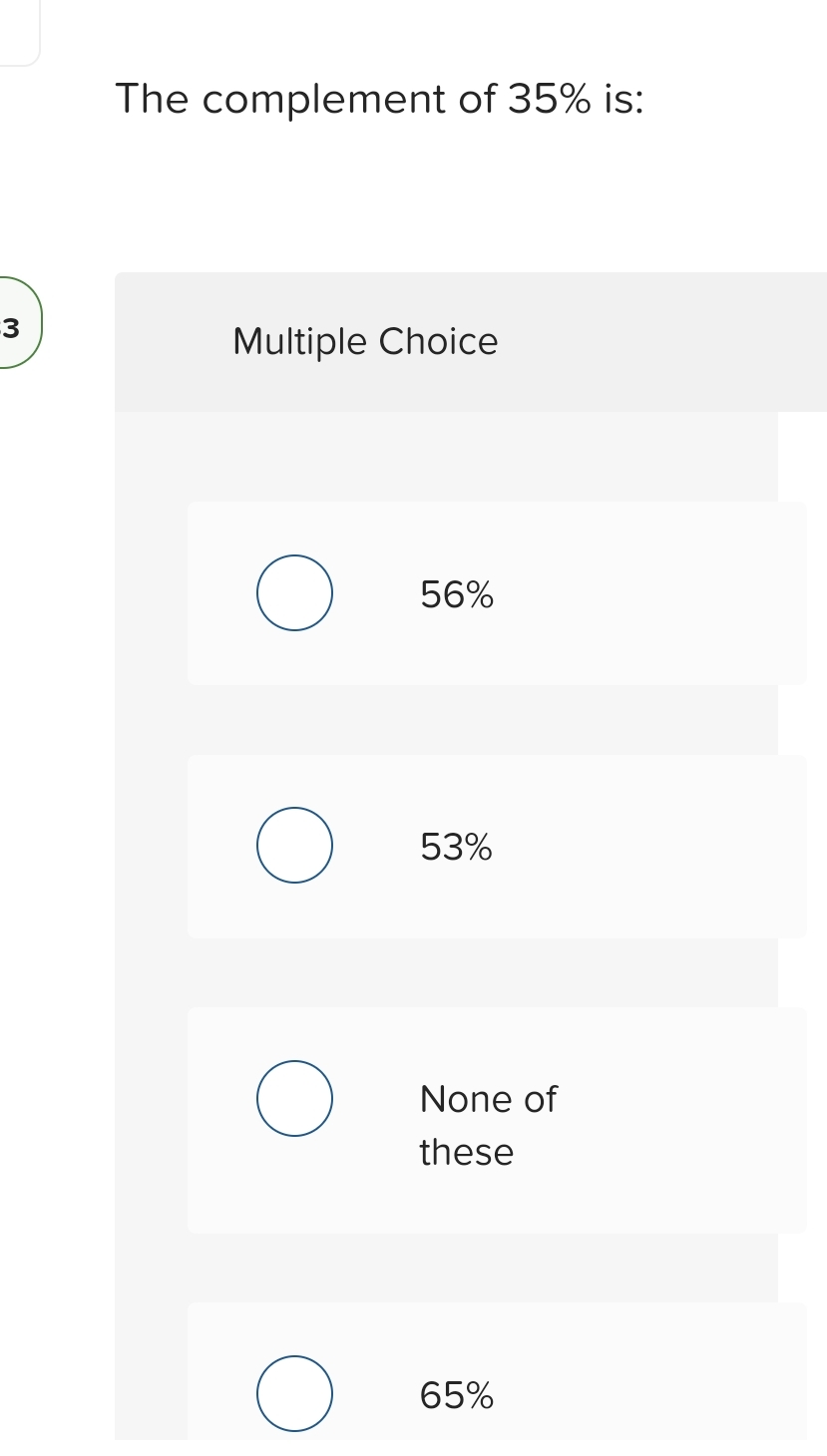This screenshot has width=827, height=1456.
Task: Click the 56% answer label text
Action: pyautogui.click(x=455, y=595)
